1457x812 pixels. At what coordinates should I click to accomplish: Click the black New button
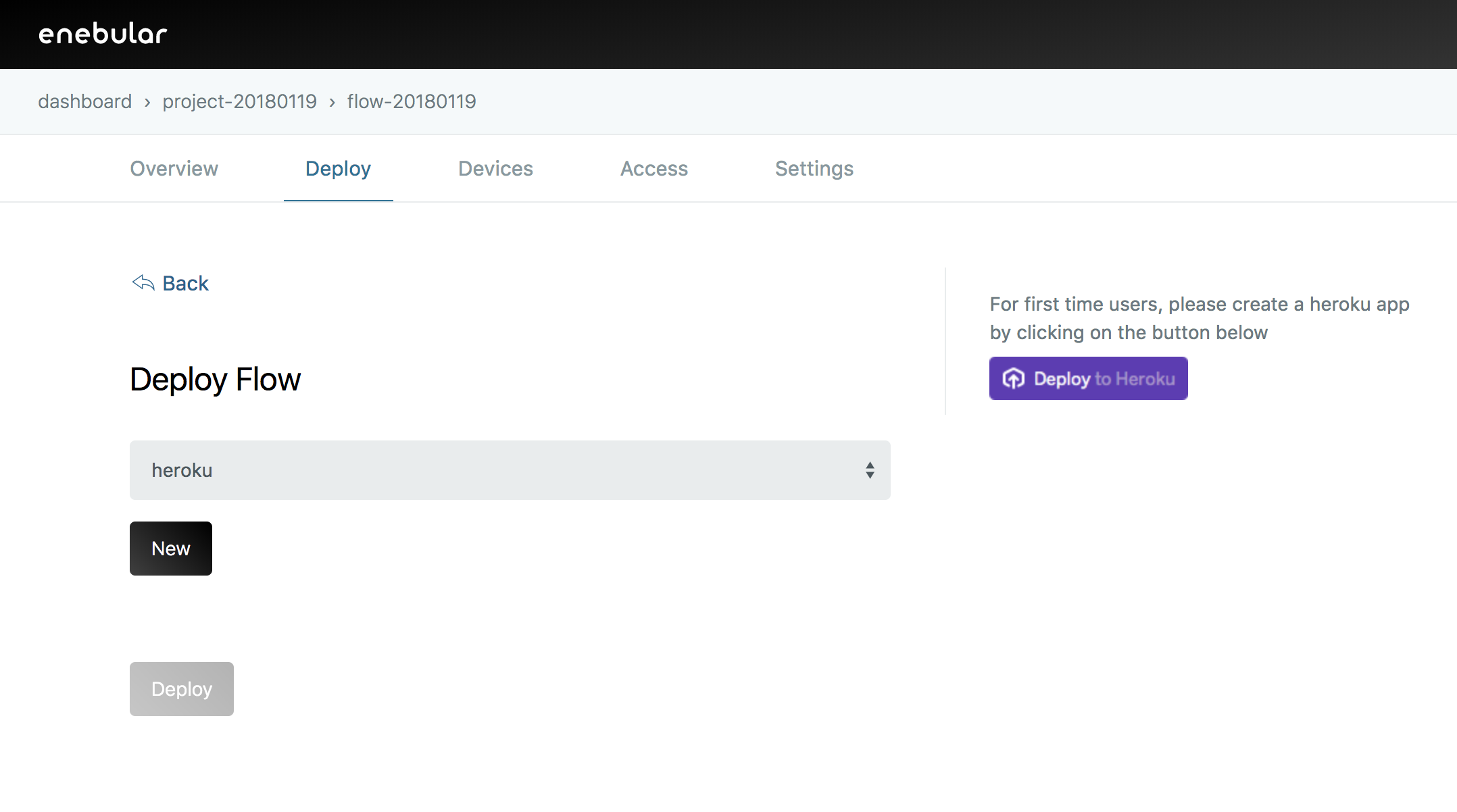(171, 549)
